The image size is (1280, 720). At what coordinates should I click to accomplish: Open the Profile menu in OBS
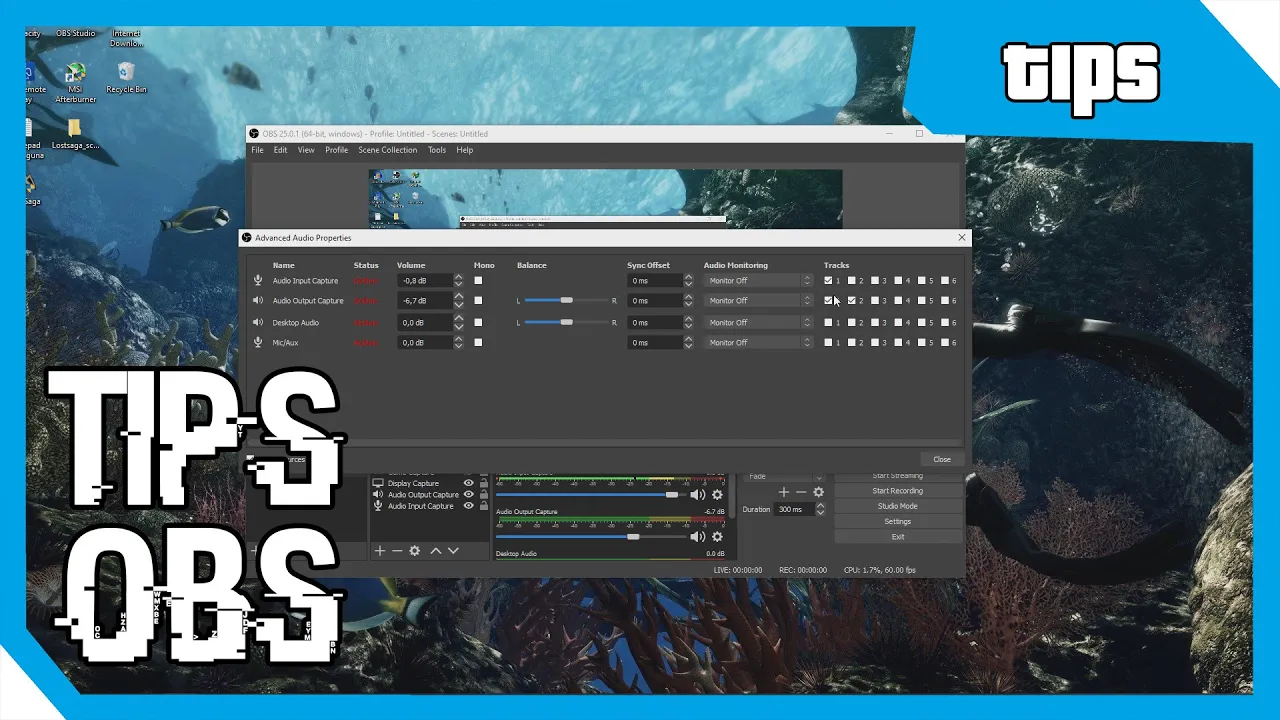coord(336,150)
